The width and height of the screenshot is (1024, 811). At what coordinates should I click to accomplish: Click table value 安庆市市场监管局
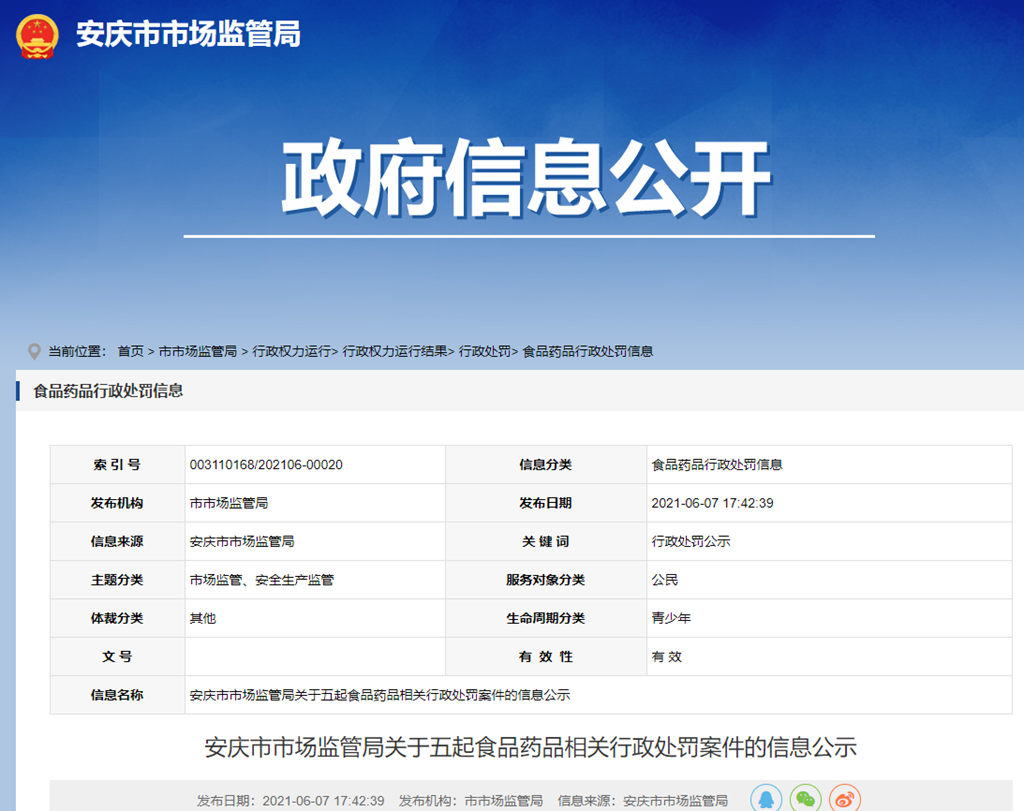coord(242,541)
